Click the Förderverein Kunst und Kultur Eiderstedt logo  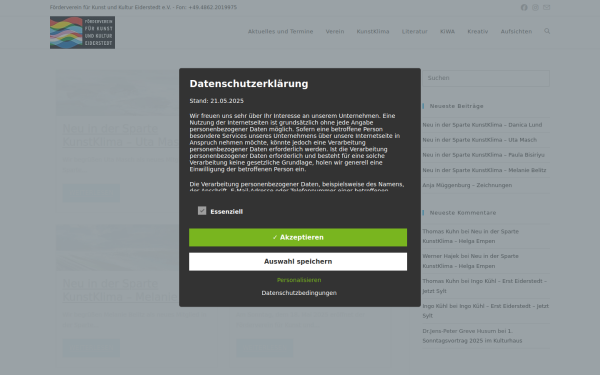click(x=82, y=33)
